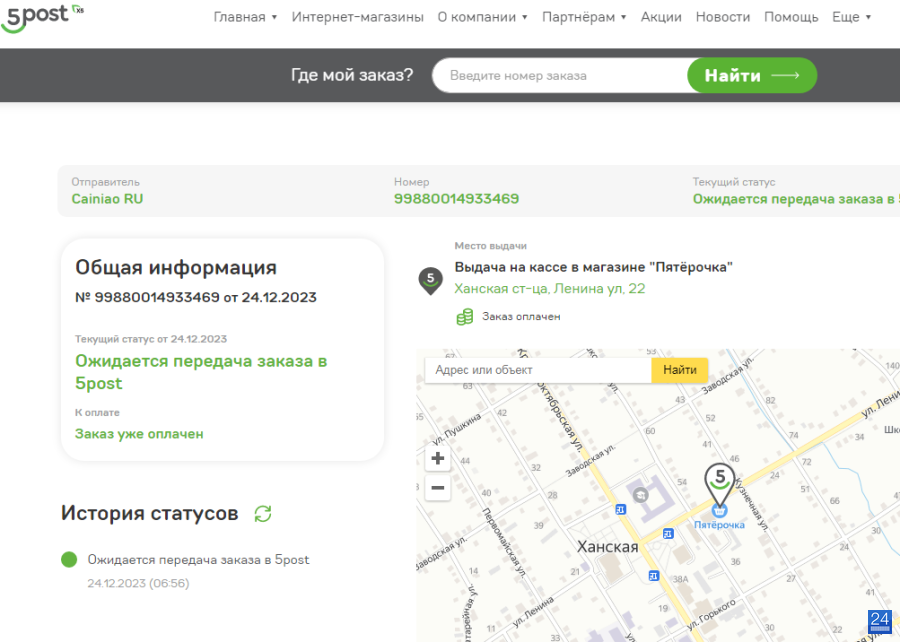Select the pickup location pin icon beside address
Image resolution: width=900 pixels, height=642 pixels.
coord(430,281)
